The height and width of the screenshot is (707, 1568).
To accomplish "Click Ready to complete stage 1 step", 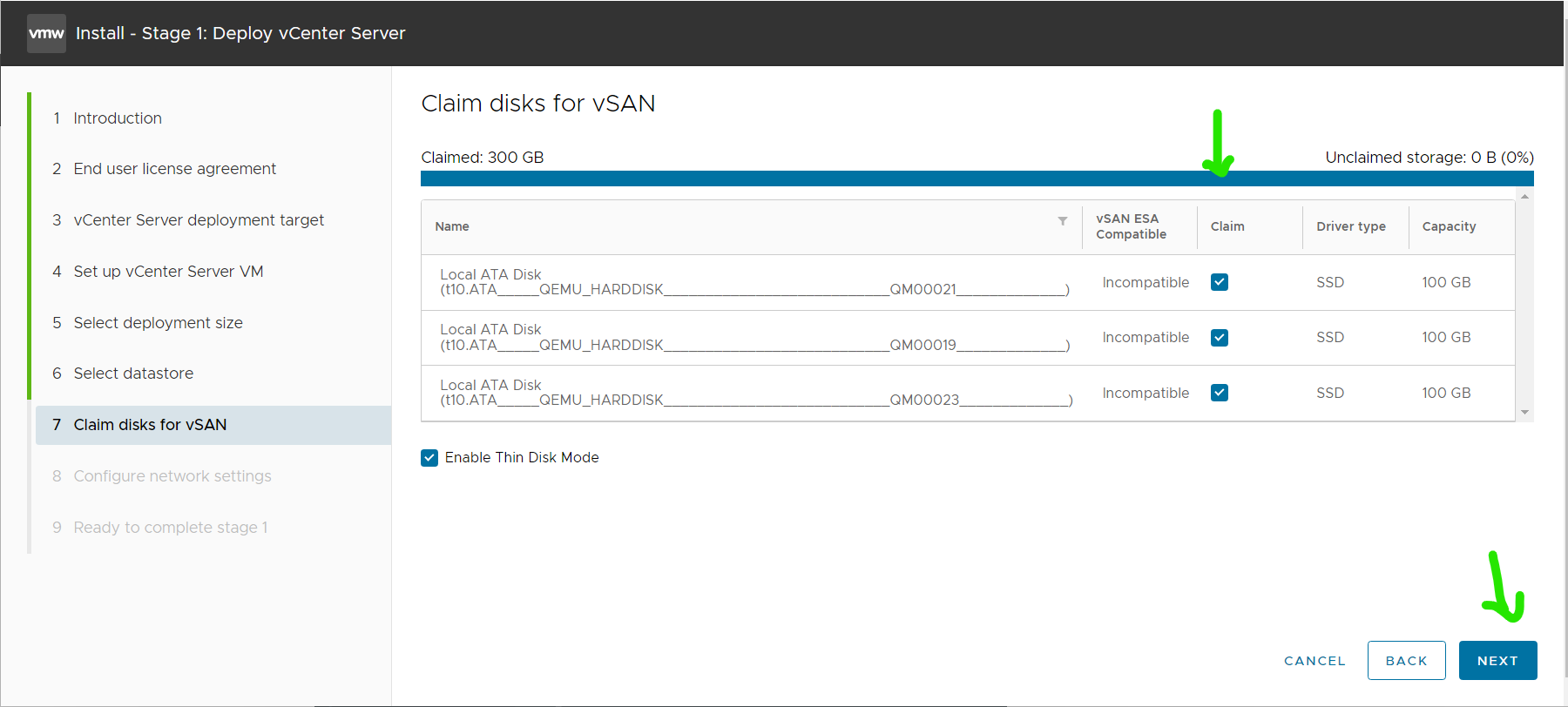I will click(x=171, y=528).
